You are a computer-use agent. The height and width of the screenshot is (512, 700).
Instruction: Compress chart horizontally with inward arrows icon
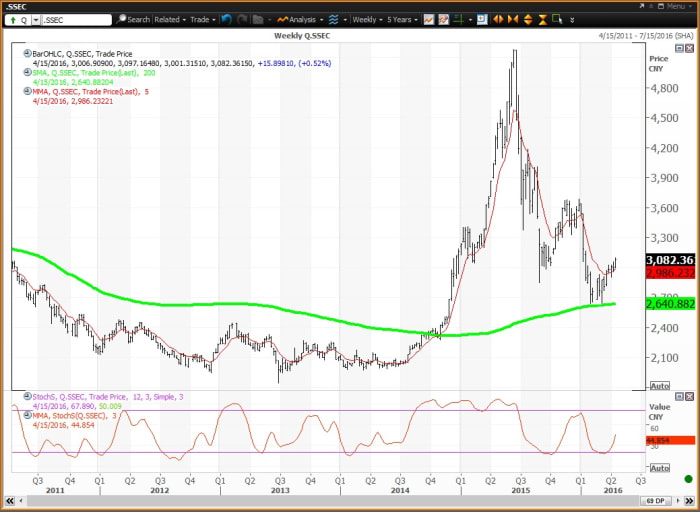(514, 19)
